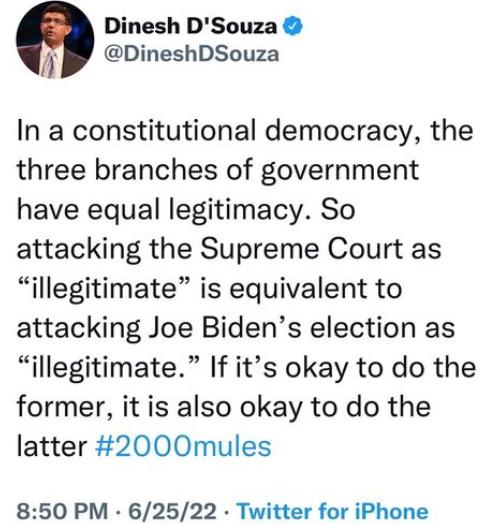Click the word "former" in the tweet
499x524 pixels.
(x=60, y=407)
